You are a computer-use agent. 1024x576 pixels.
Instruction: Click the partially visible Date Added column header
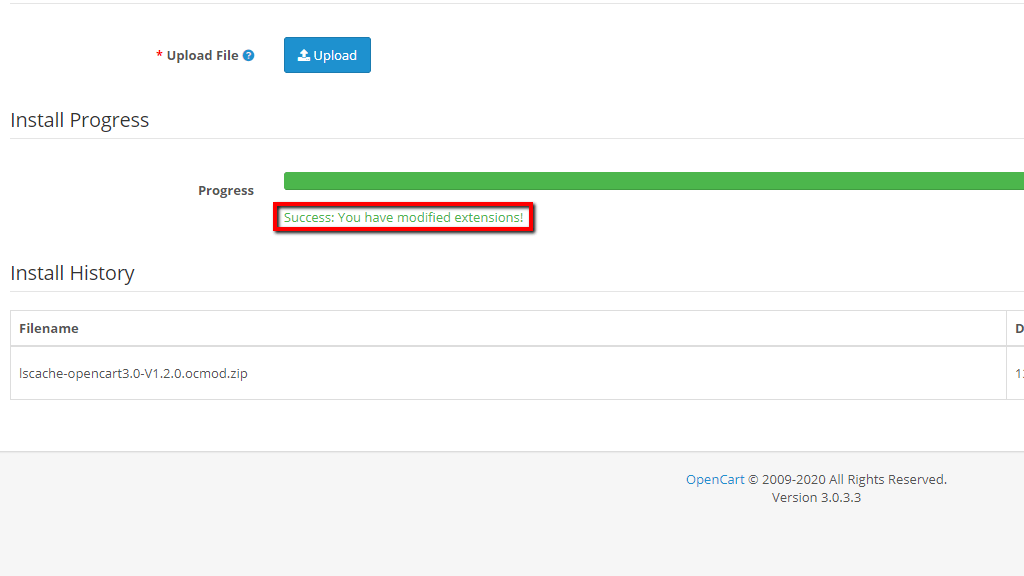[x=1018, y=328]
